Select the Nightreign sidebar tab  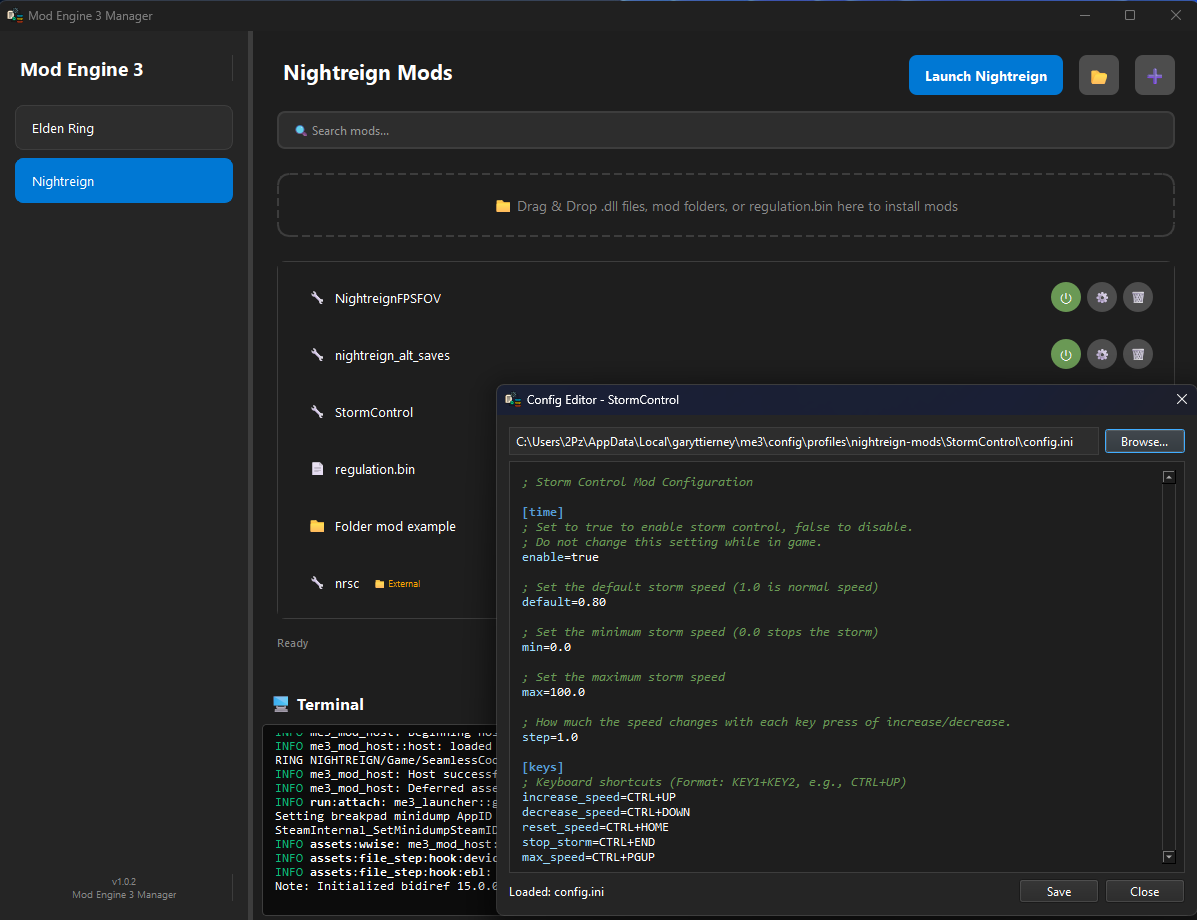pyautogui.click(x=124, y=181)
